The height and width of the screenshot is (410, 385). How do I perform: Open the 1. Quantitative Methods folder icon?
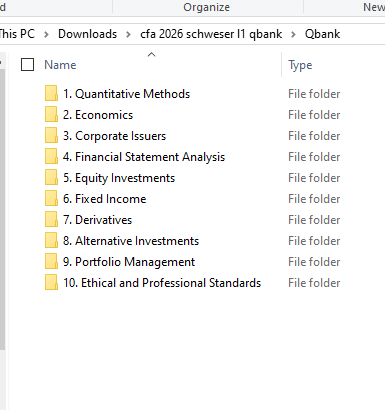click(x=51, y=93)
